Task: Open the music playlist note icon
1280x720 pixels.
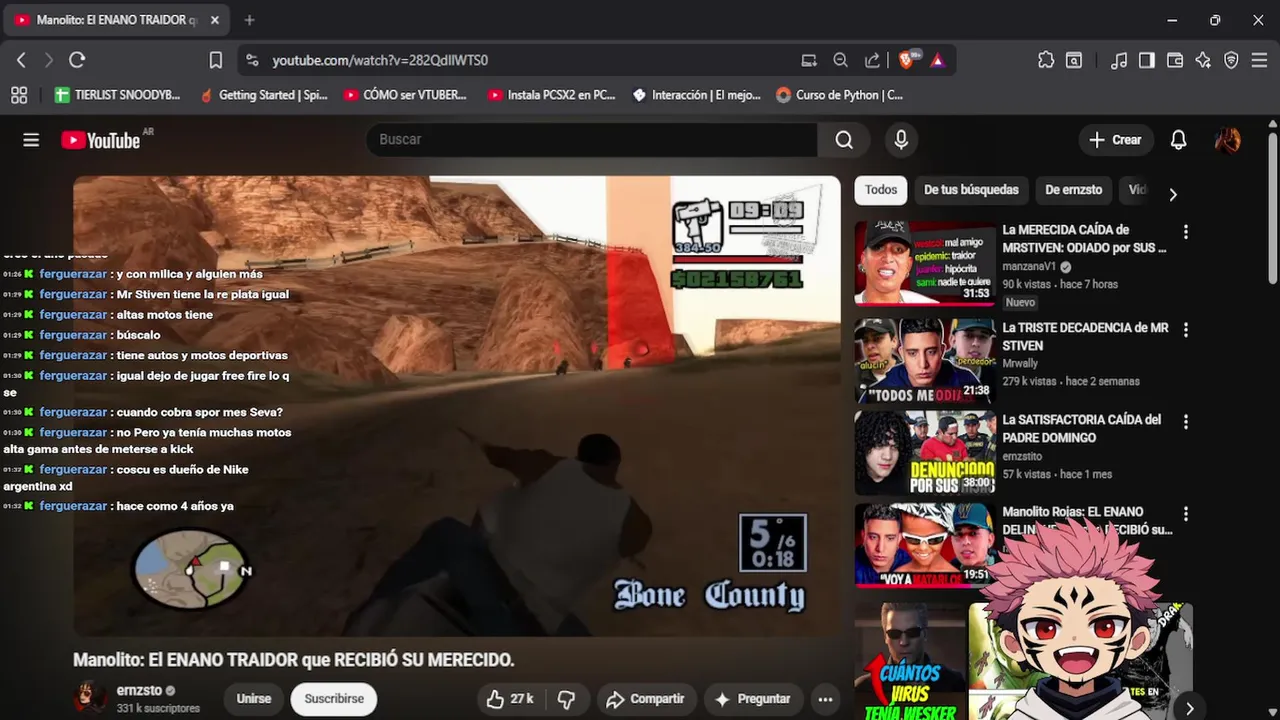Action: tap(1119, 60)
